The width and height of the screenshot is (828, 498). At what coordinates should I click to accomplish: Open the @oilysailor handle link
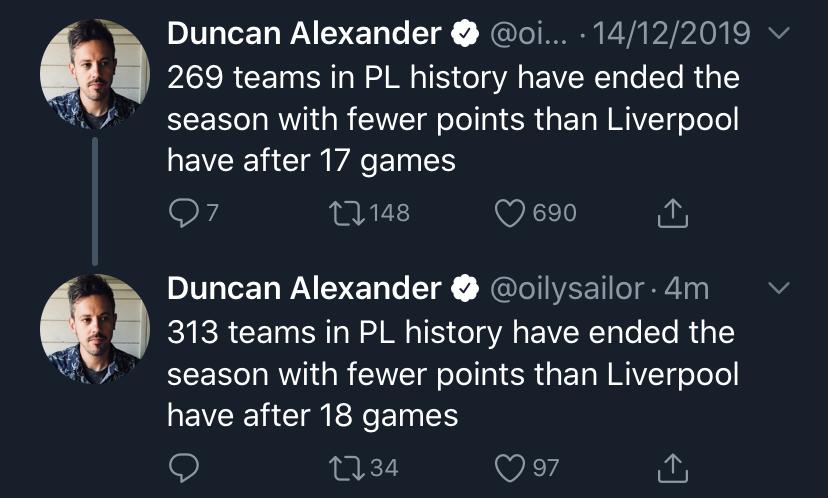565,288
